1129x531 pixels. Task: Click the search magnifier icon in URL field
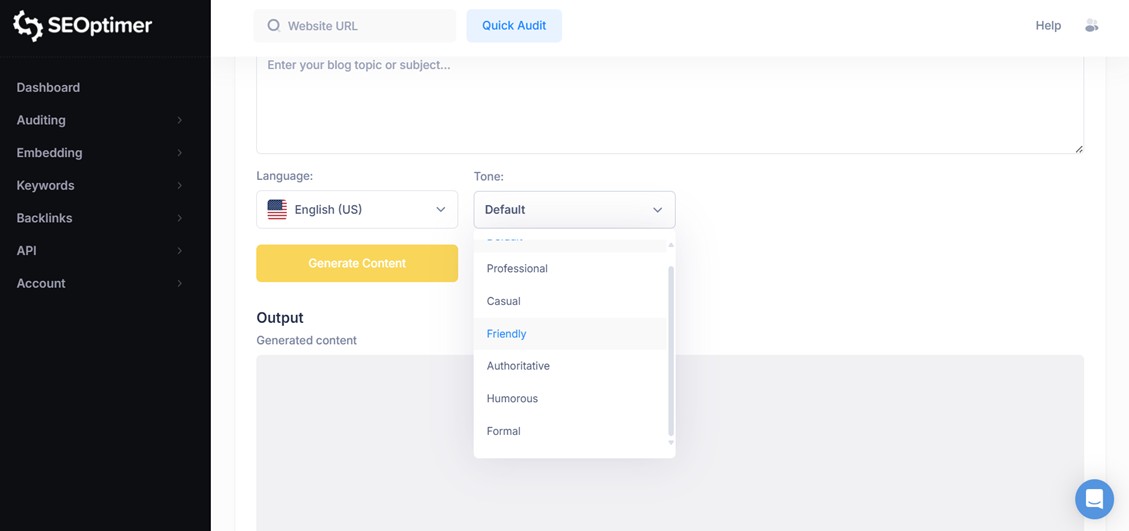tap(273, 26)
